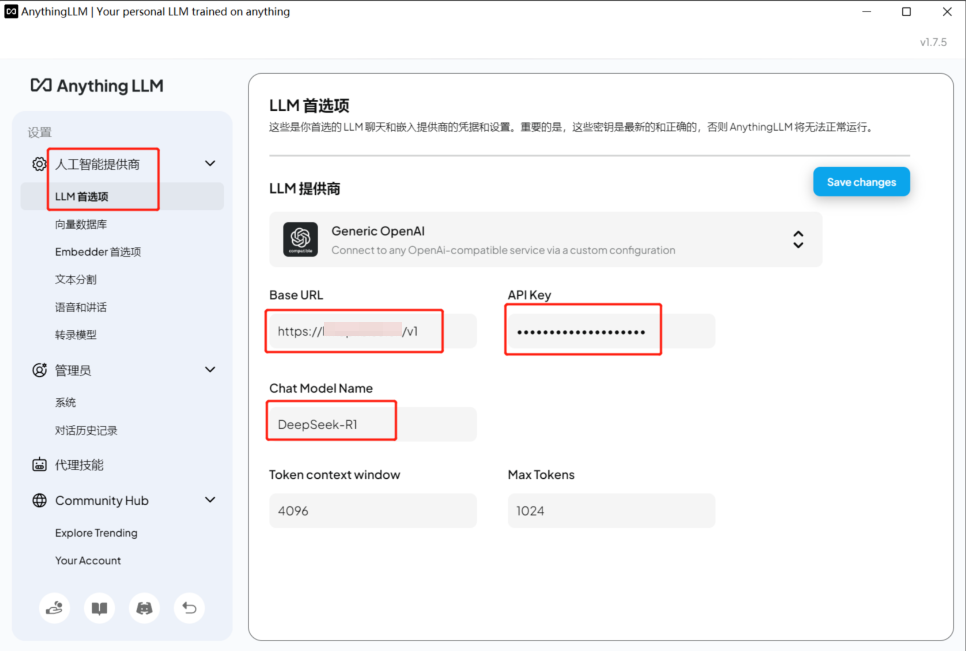Click the Chat Model Name field

[373, 424]
